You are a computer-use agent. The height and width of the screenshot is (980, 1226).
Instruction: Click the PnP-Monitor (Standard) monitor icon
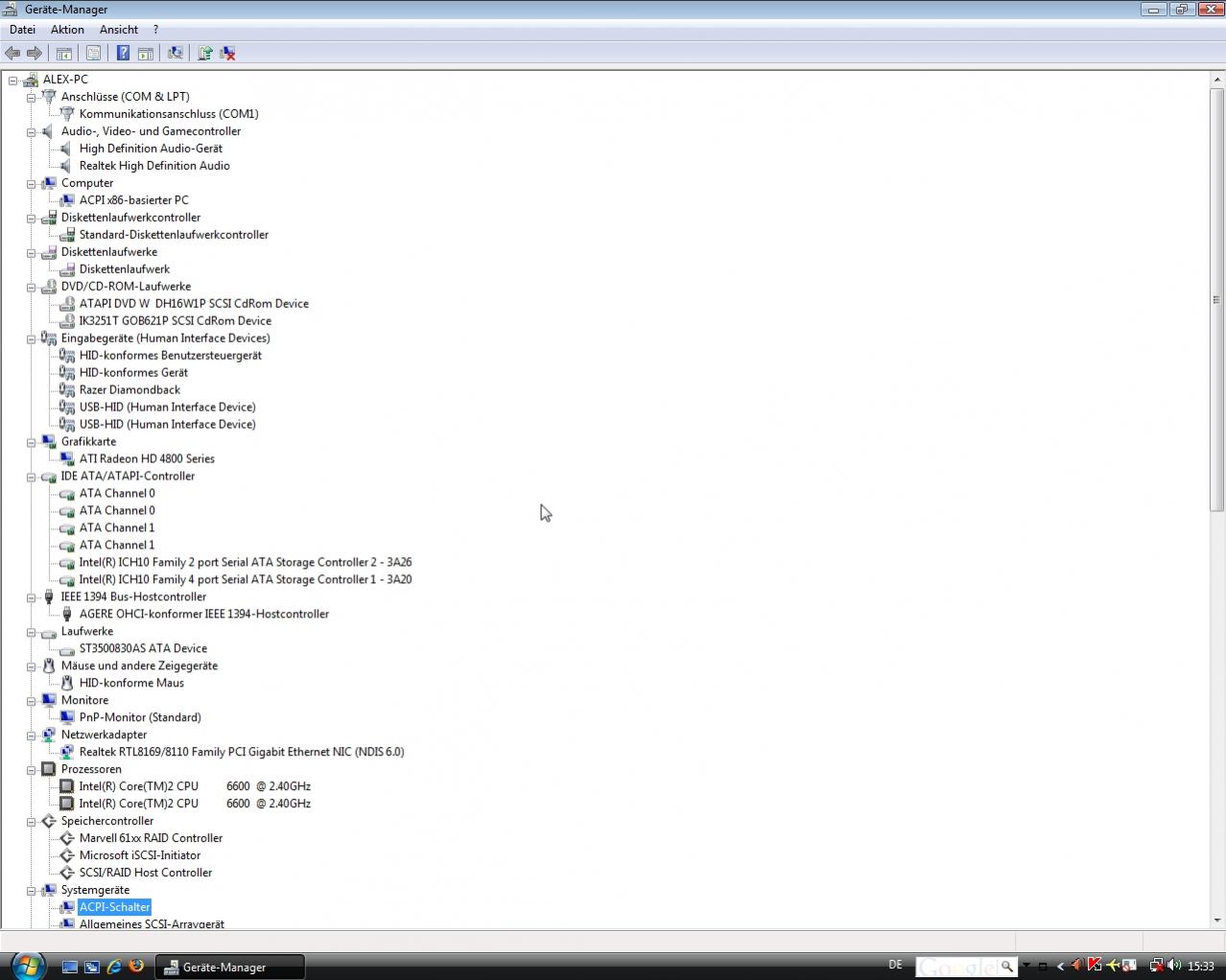(x=67, y=717)
